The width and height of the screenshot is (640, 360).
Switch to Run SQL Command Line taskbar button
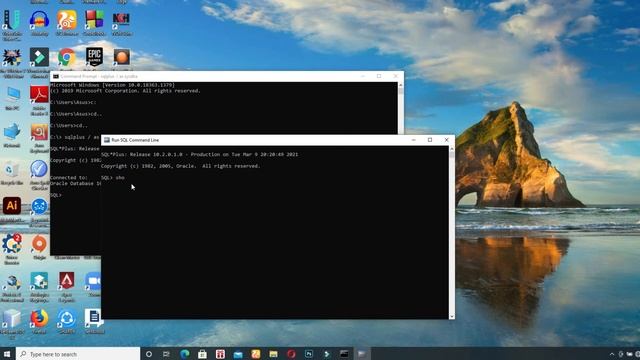coord(362,354)
